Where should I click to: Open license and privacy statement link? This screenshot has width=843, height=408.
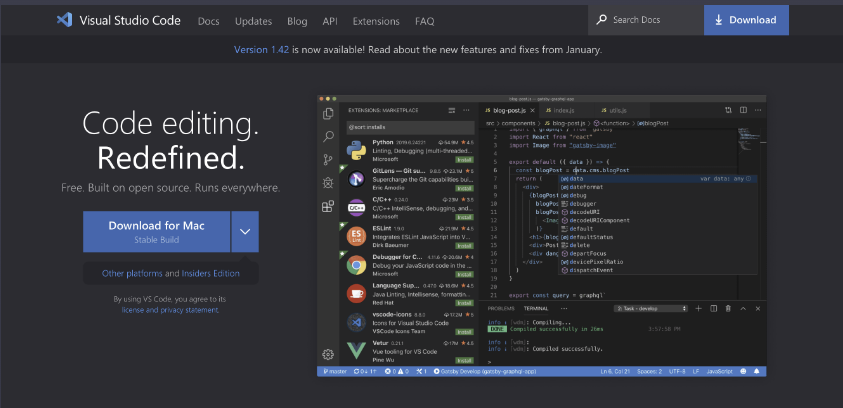[170, 310]
